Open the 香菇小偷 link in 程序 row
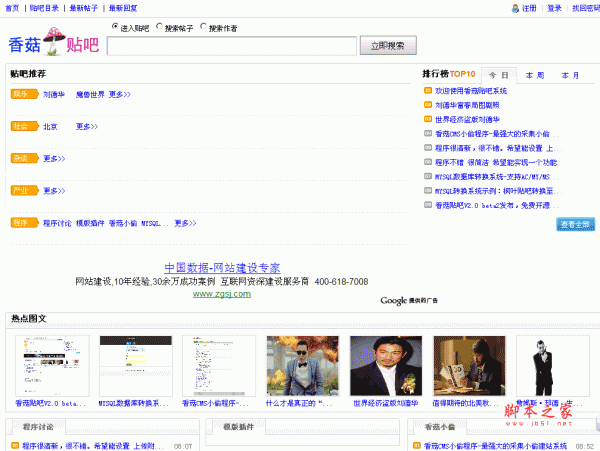This screenshot has width=600, height=451. tap(123, 223)
